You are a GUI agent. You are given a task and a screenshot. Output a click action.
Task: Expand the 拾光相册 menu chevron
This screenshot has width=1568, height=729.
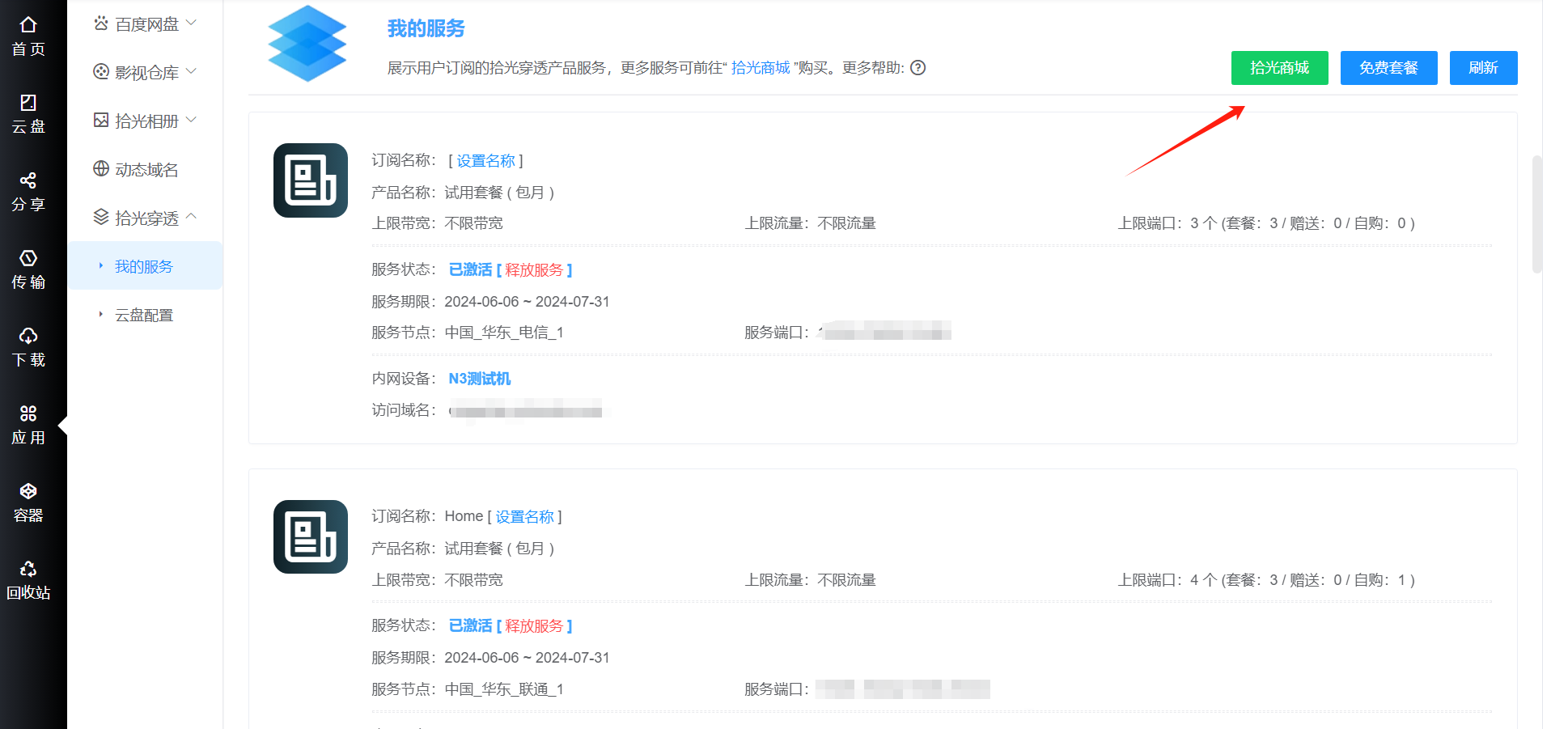(x=192, y=120)
